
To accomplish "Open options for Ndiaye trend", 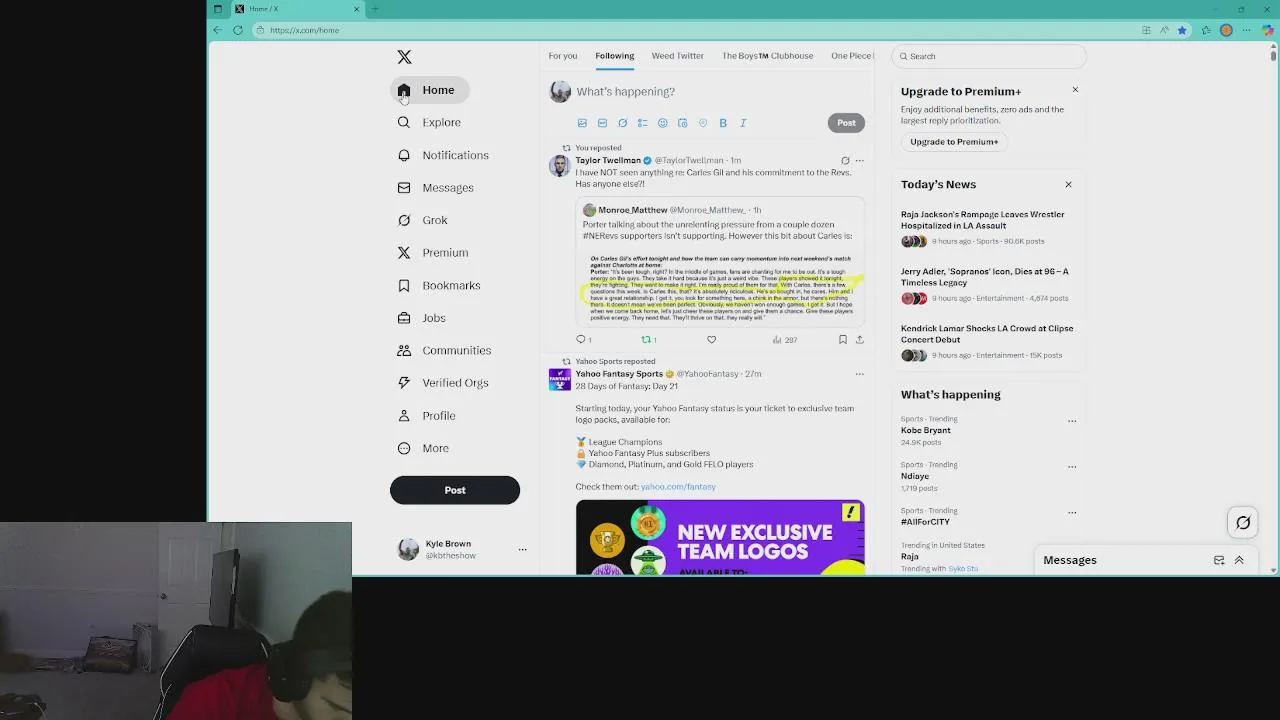I will tap(1072, 466).
